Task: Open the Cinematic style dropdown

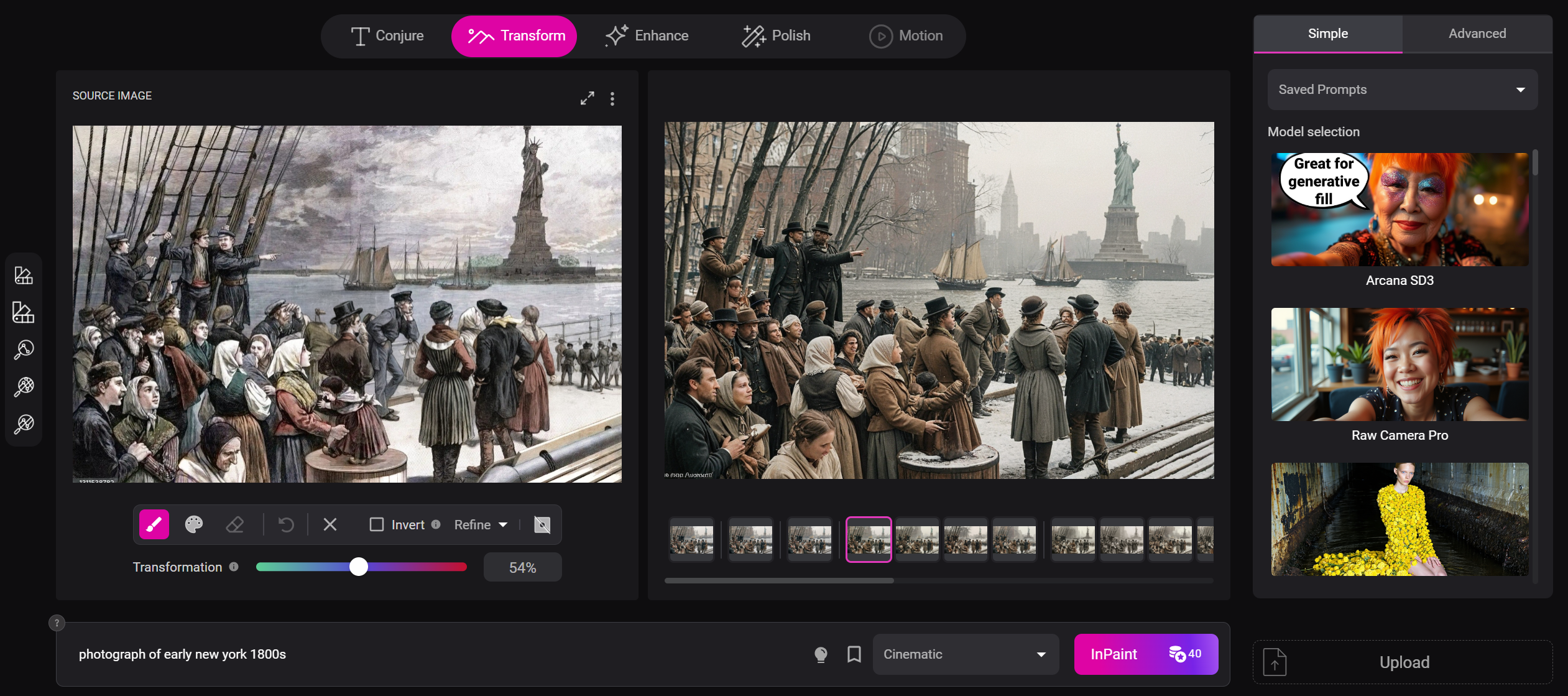Action: click(965, 654)
